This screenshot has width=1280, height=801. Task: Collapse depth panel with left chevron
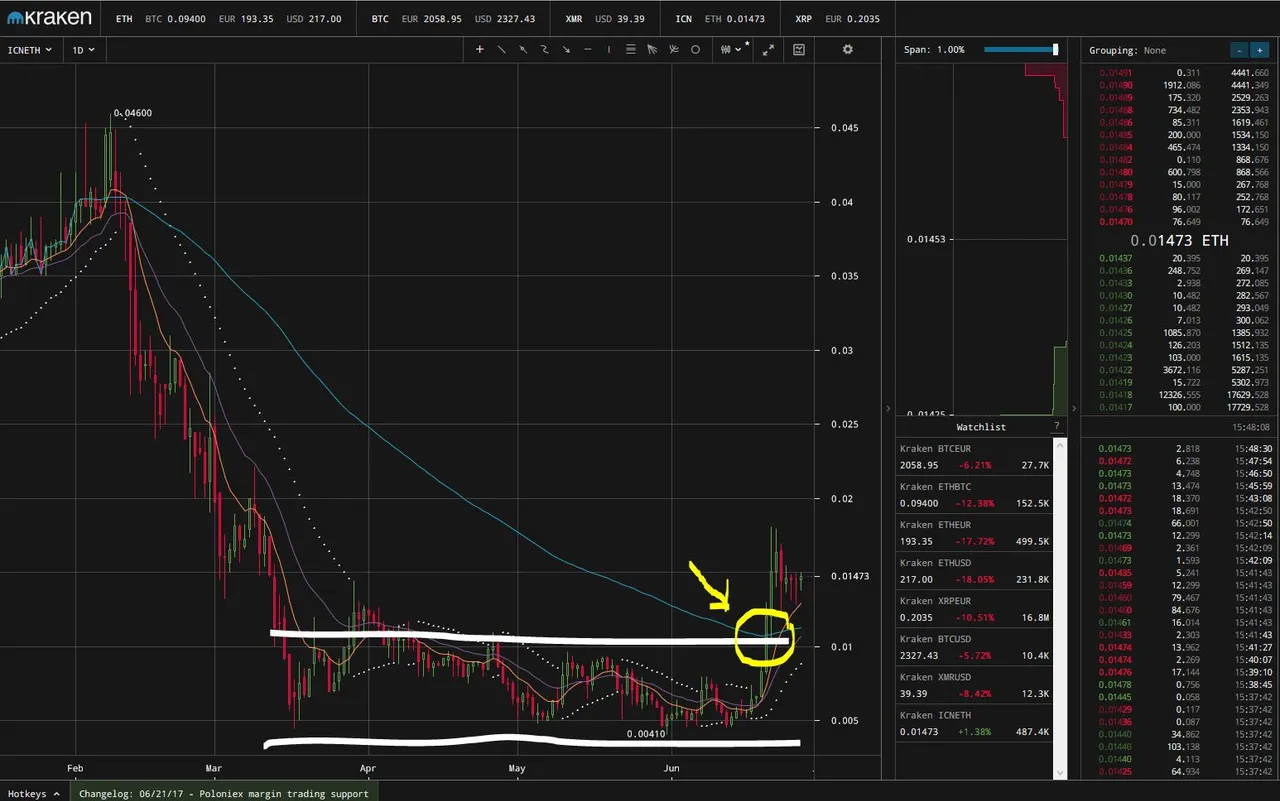(887, 408)
